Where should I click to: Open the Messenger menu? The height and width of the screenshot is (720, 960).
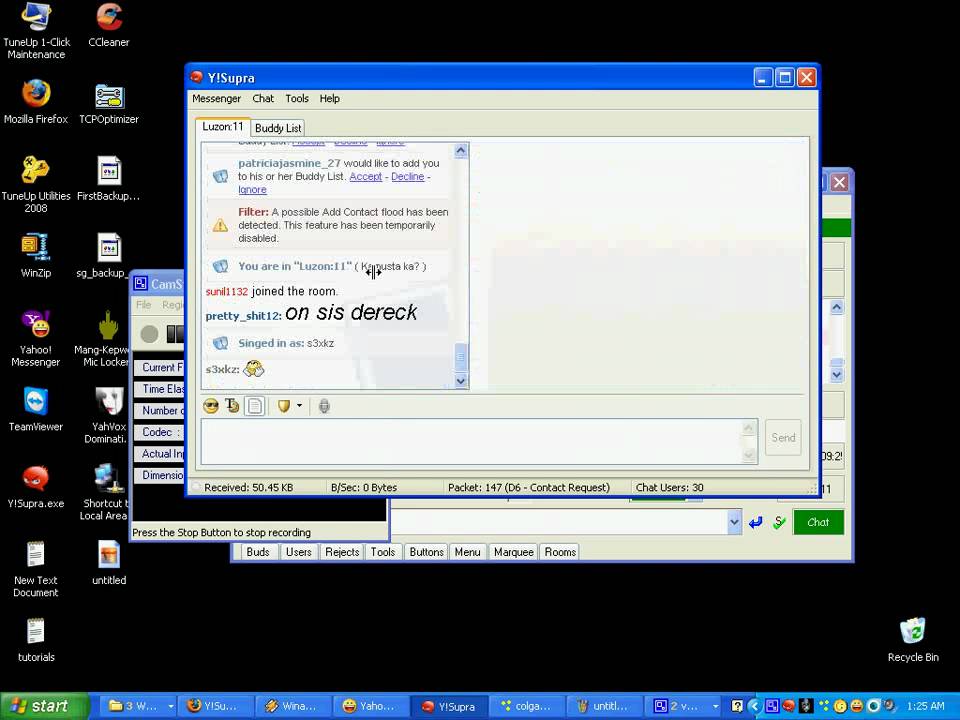point(216,99)
